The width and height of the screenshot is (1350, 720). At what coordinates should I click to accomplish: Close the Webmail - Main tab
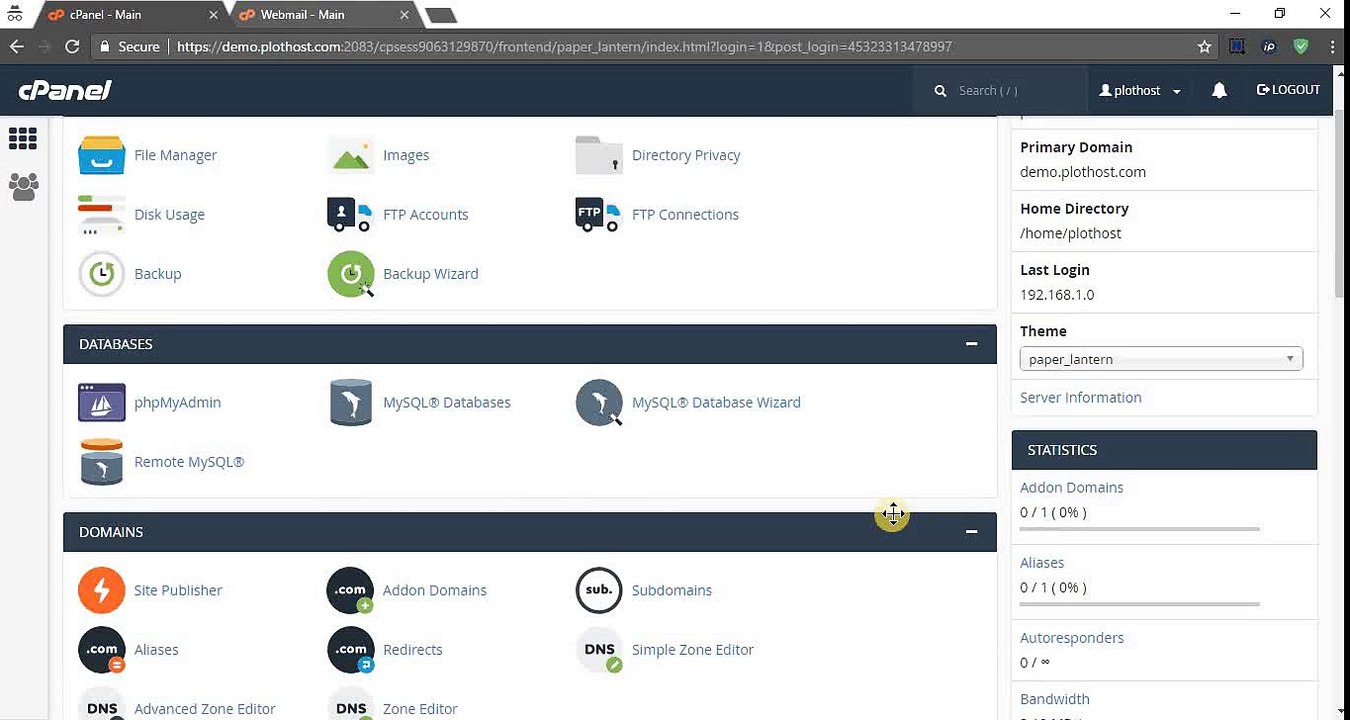(x=404, y=15)
